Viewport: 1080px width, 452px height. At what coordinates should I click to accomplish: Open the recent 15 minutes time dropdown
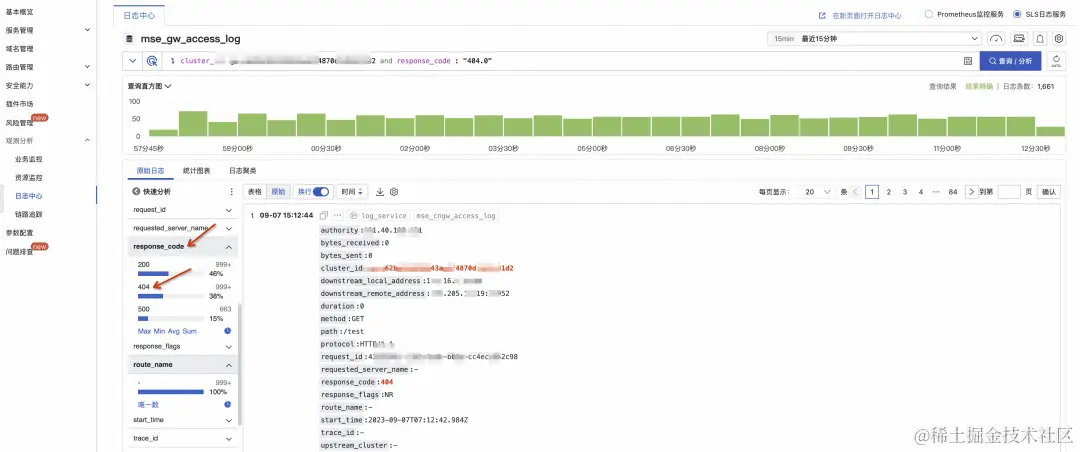point(875,39)
